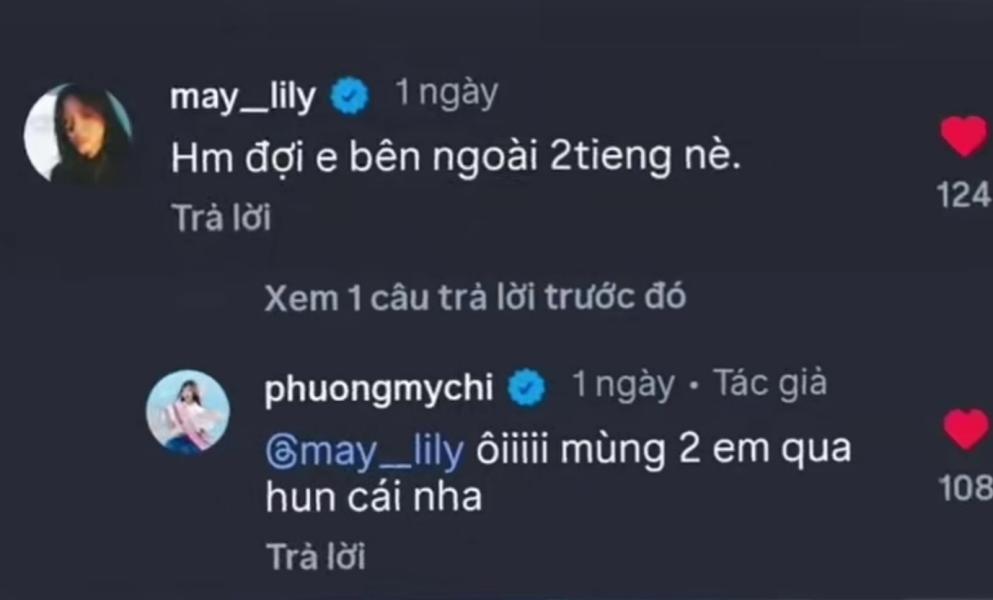Click the "1 ngày" timestamp on may__lily's comment

pos(446,94)
